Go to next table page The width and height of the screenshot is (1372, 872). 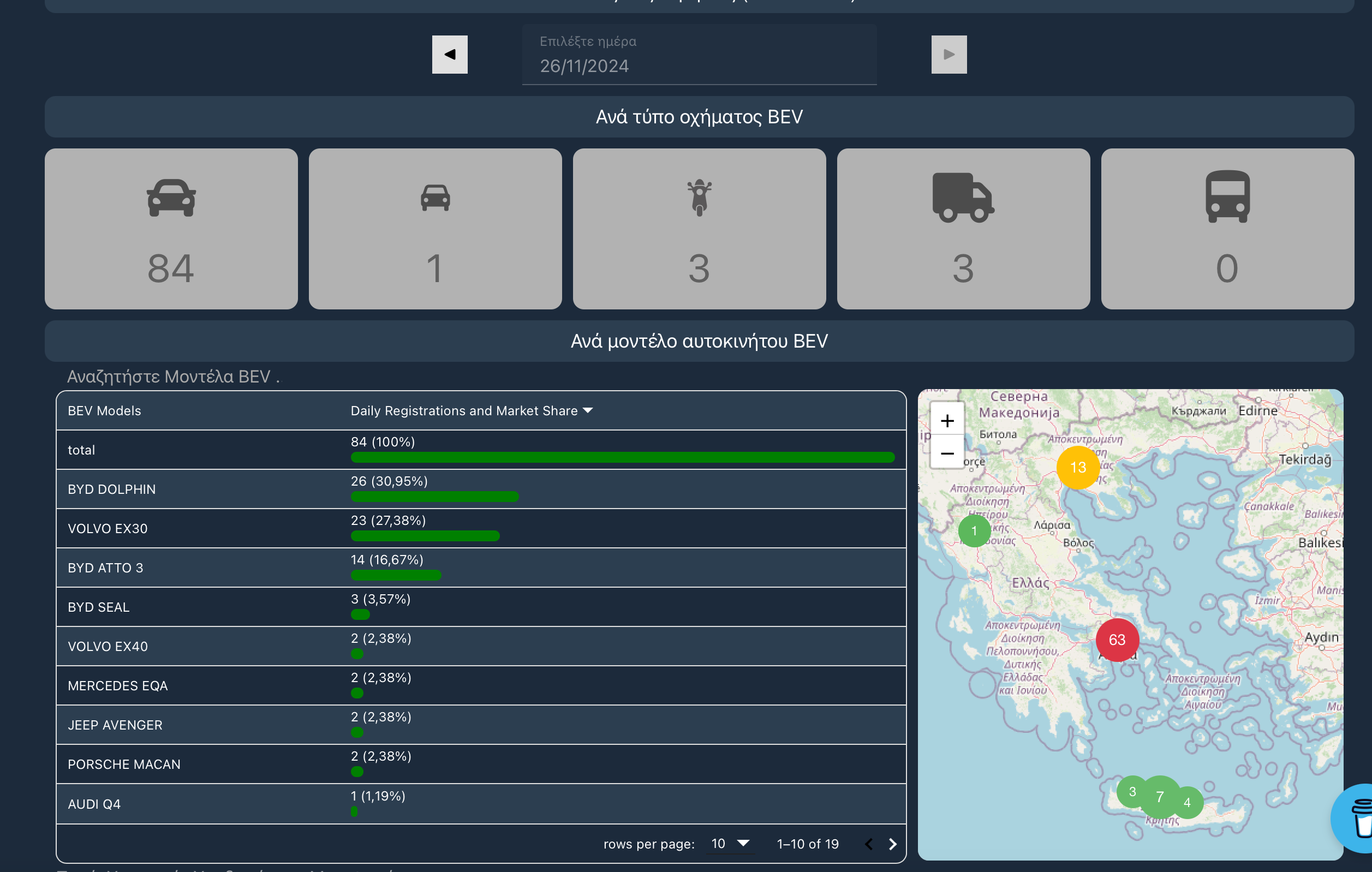coord(893,844)
